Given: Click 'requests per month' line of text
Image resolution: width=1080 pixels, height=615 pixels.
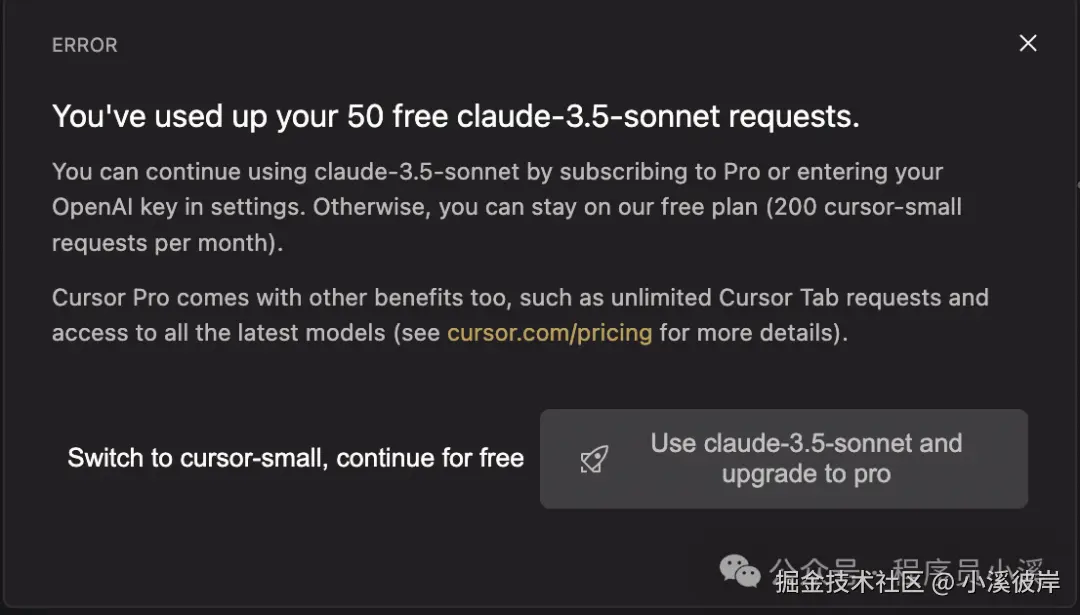Looking at the screenshot, I should pyautogui.click(x=167, y=243).
